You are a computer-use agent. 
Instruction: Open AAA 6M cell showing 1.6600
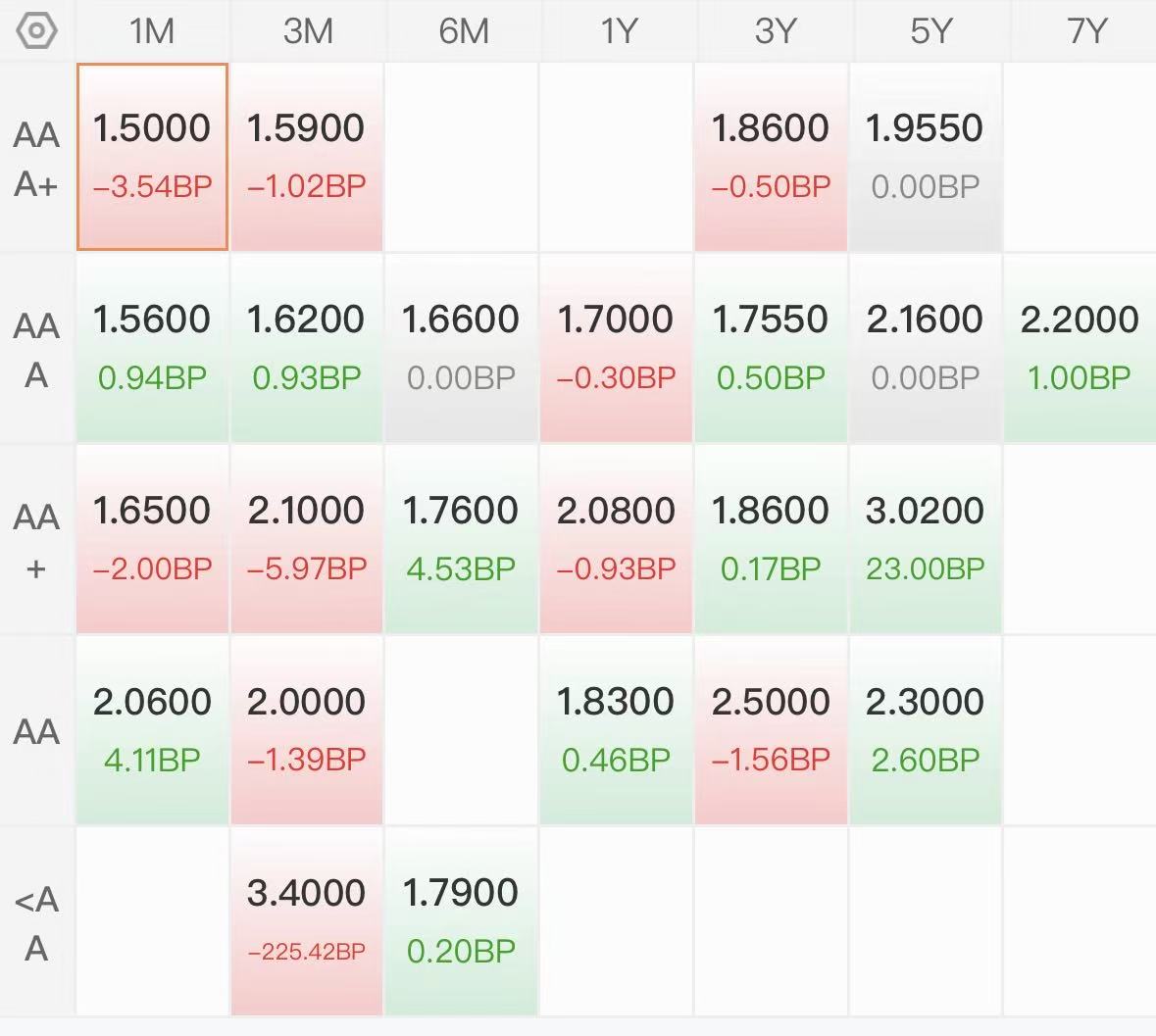(x=462, y=348)
